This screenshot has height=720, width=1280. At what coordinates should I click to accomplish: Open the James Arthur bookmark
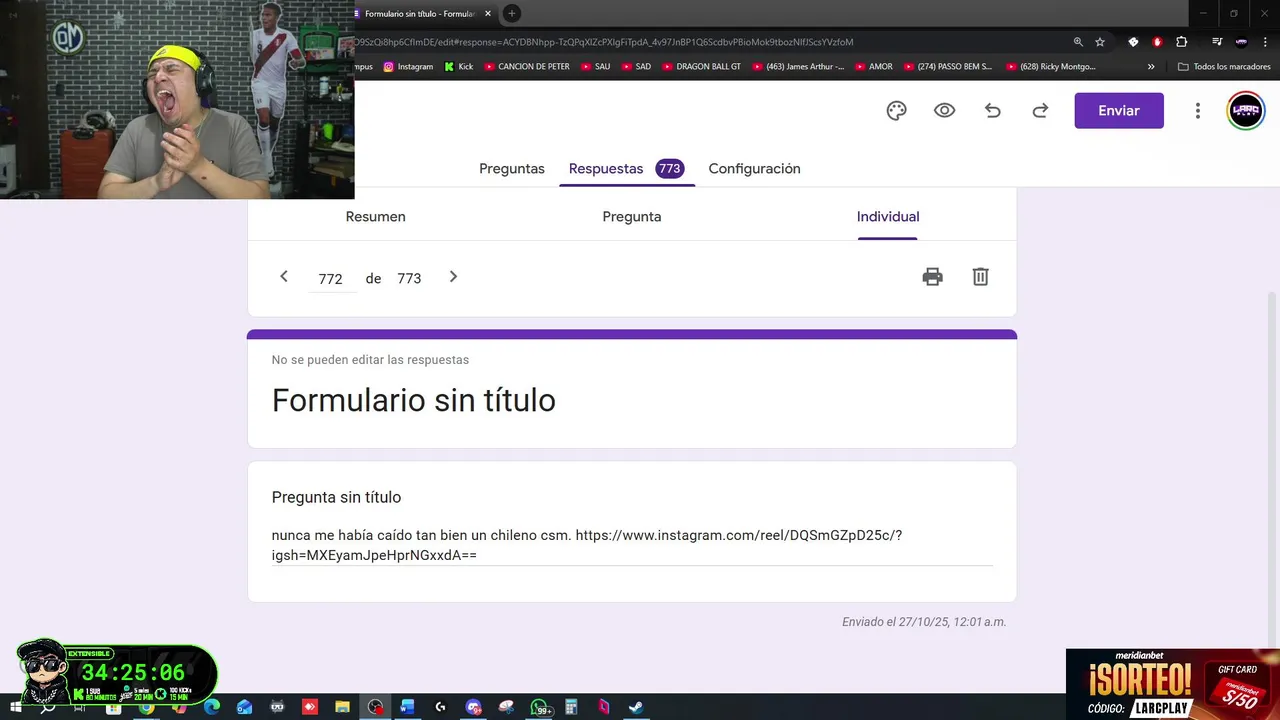(x=798, y=67)
